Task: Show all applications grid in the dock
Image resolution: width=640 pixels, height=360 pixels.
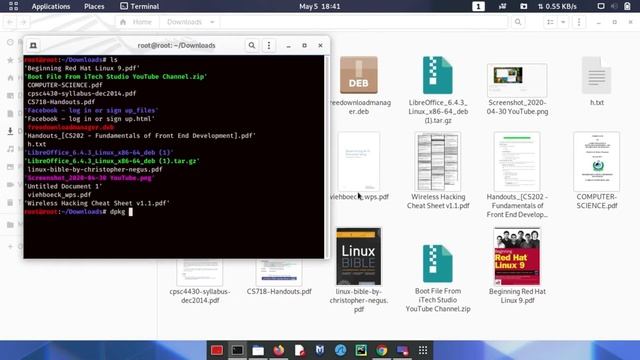Action: [423, 350]
